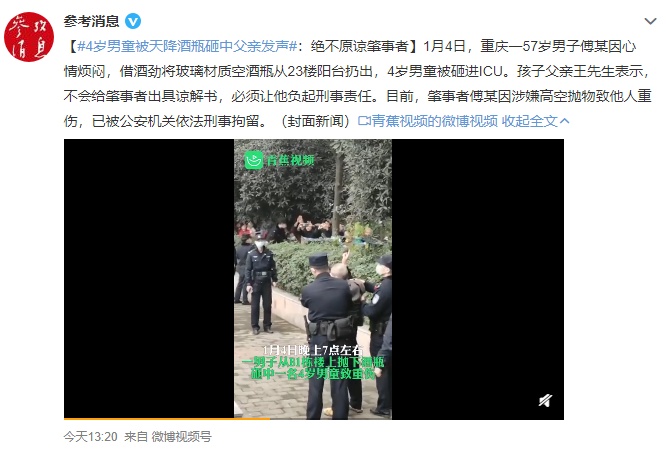Click the 青蕉视频 watermark logo in the video

point(279,160)
